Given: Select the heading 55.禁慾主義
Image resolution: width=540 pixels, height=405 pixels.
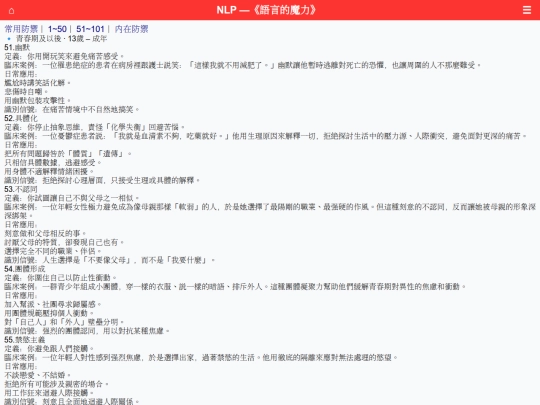Looking at the screenshot, I should [25, 340].
